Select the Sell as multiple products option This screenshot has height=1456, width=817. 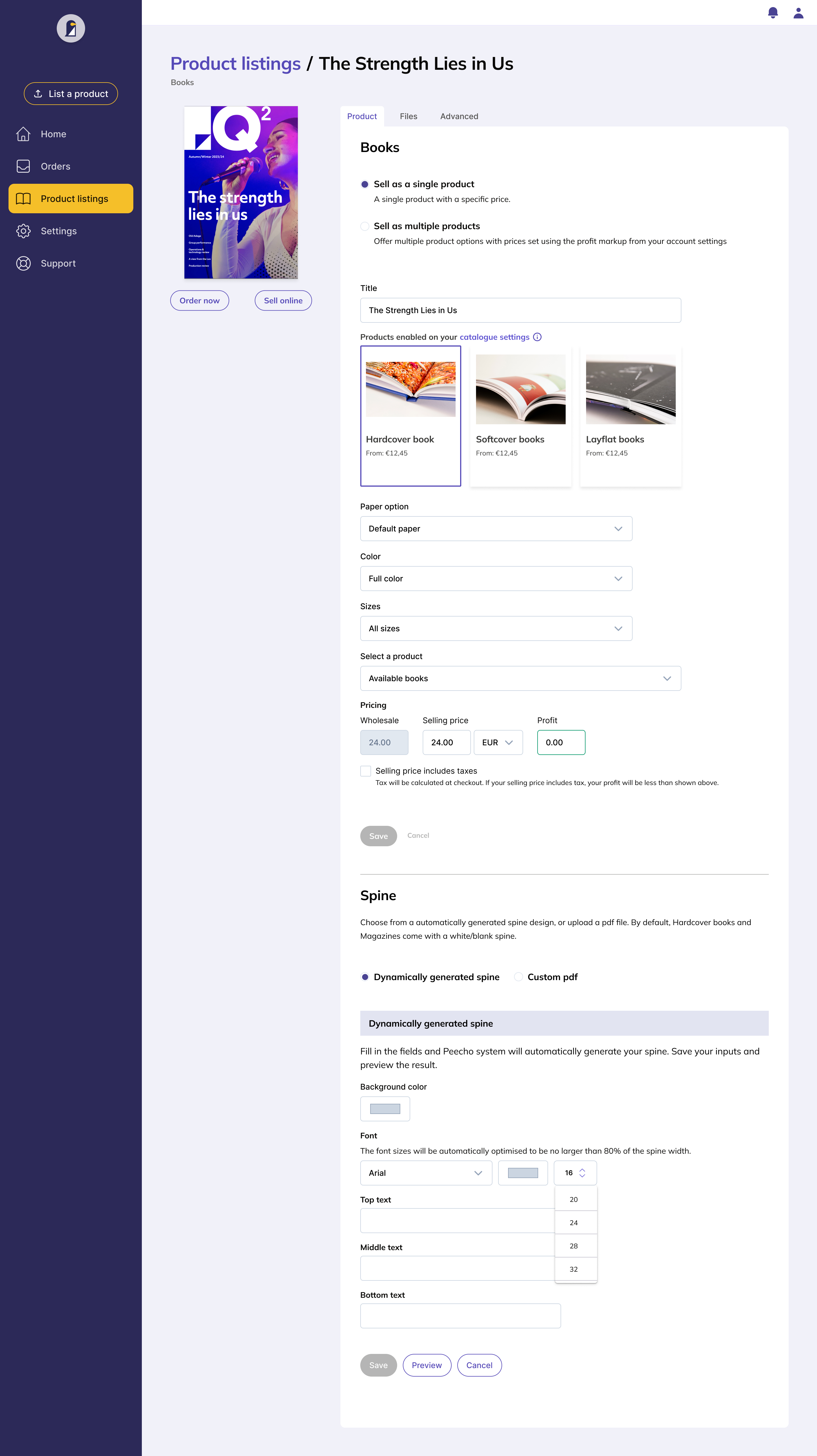click(x=365, y=226)
